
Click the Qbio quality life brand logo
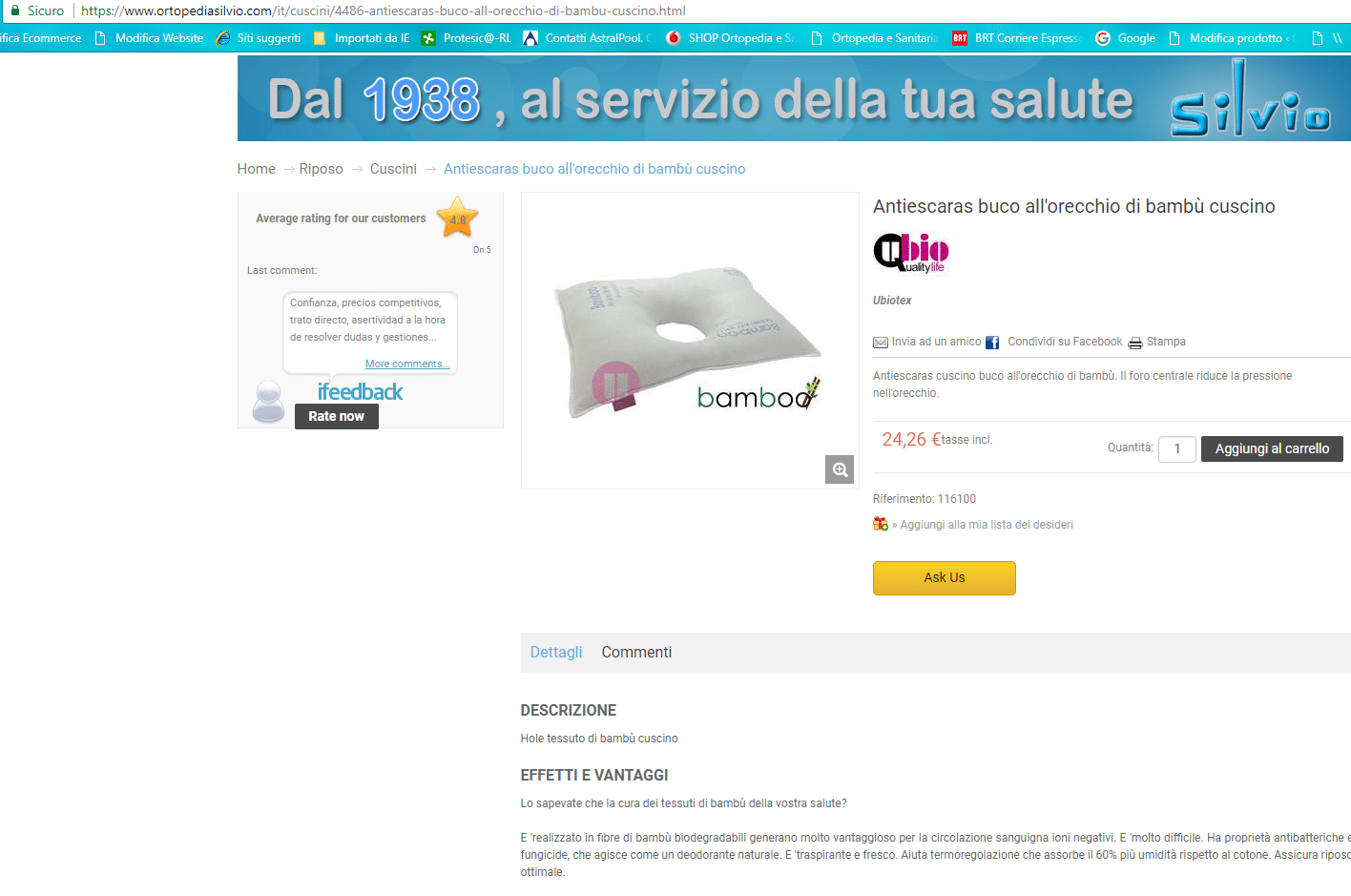(x=911, y=253)
